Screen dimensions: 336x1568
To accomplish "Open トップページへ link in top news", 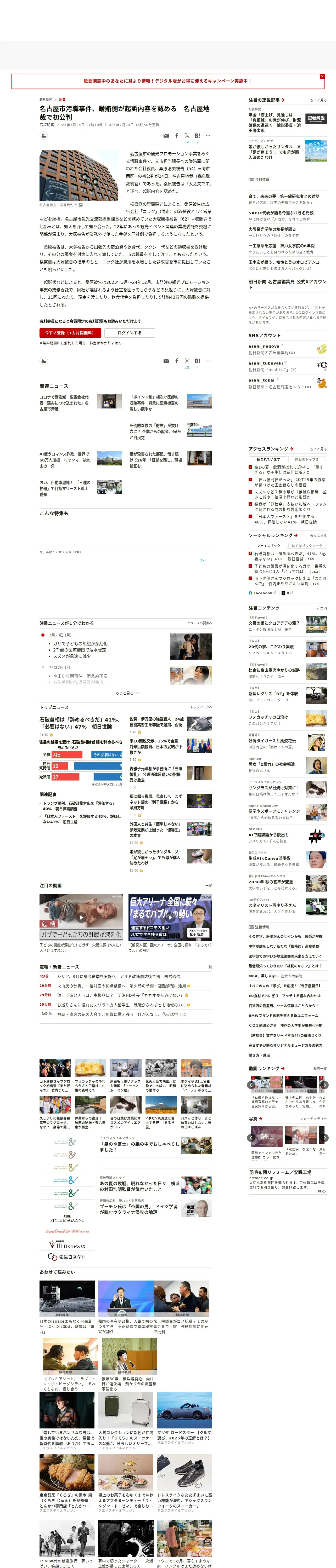I will [x=201, y=707].
